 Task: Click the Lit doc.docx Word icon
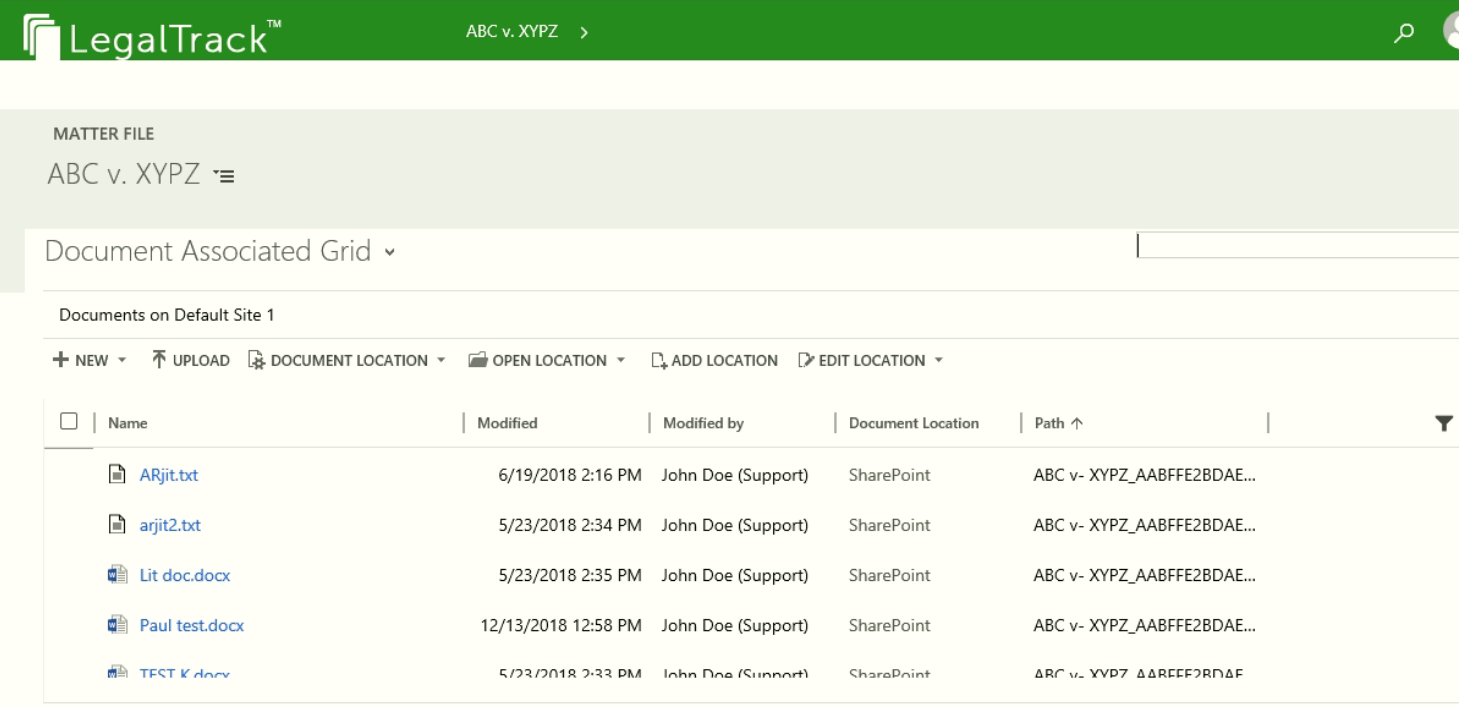click(x=117, y=575)
